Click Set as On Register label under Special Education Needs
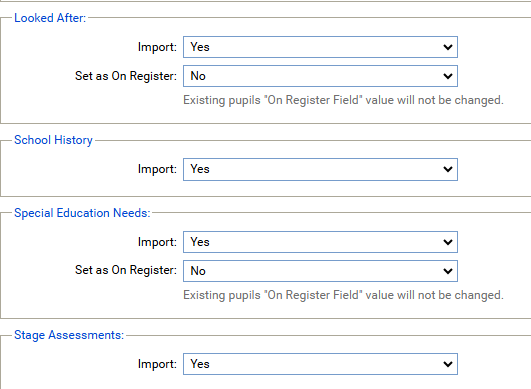This screenshot has height=389, width=531. 126,270
